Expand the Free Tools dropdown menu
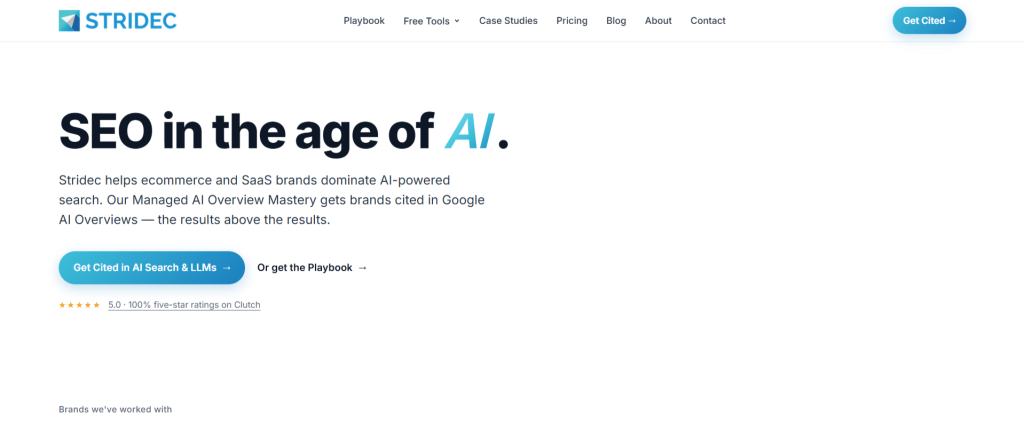The width and height of the screenshot is (1024, 428). point(432,21)
